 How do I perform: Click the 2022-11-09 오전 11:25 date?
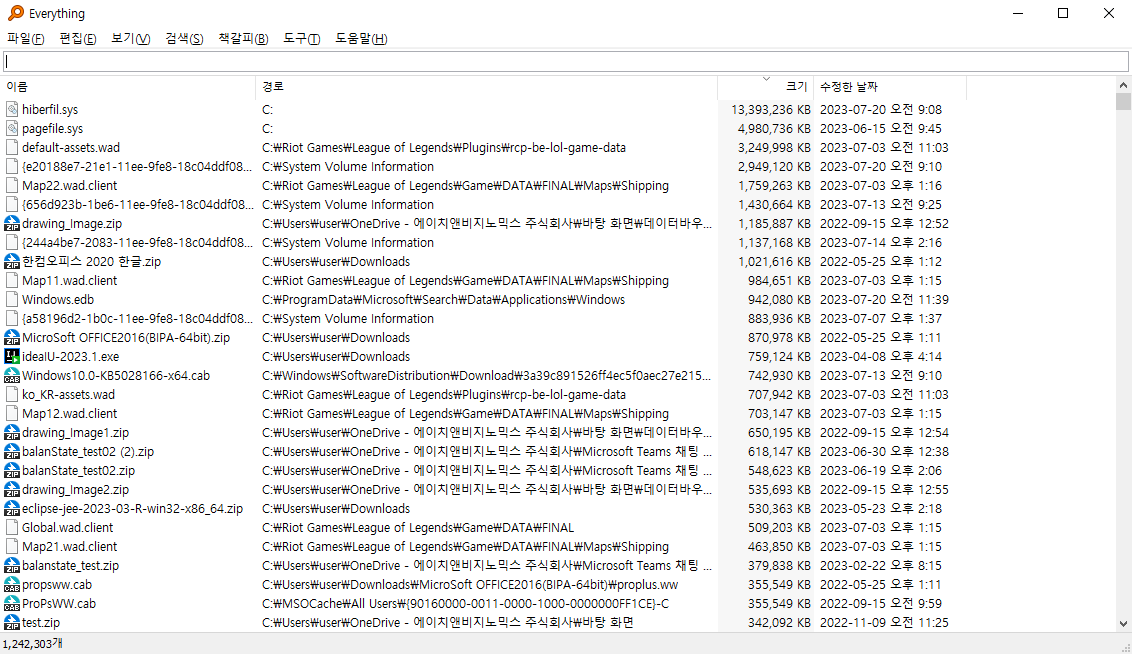point(884,622)
